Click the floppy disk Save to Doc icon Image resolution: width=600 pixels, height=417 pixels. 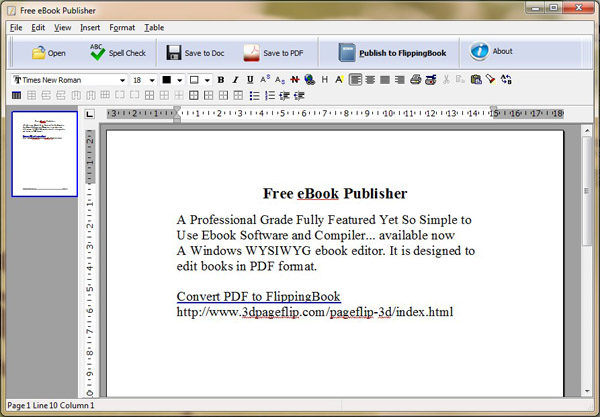[x=174, y=53]
